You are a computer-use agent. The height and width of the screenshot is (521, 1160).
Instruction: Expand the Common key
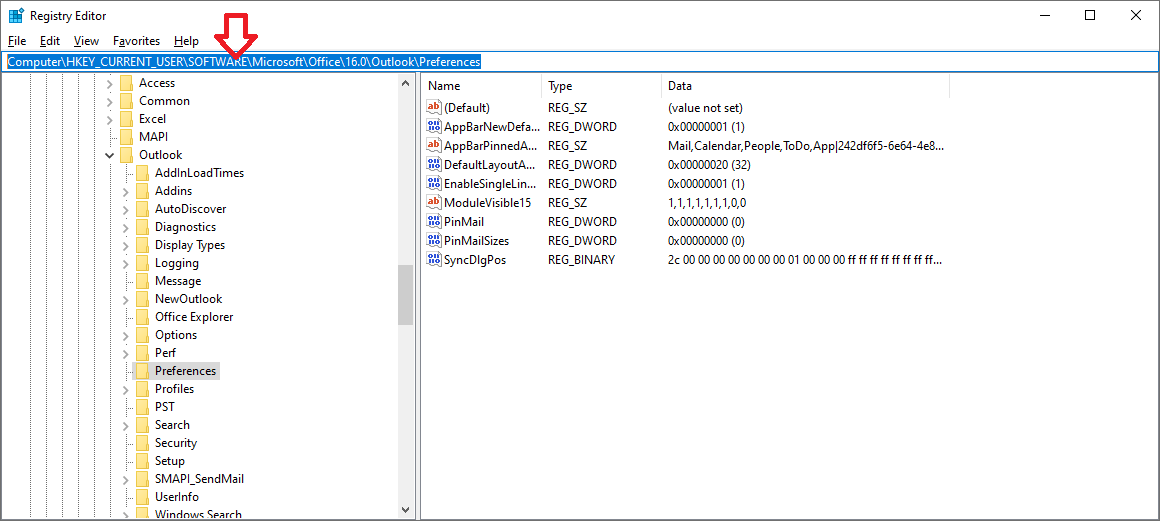(x=109, y=101)
